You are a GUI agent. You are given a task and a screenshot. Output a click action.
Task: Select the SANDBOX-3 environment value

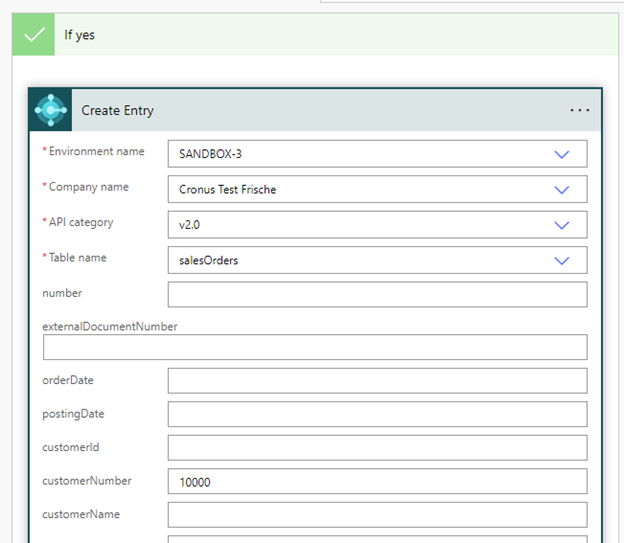(x=210, y=154)
